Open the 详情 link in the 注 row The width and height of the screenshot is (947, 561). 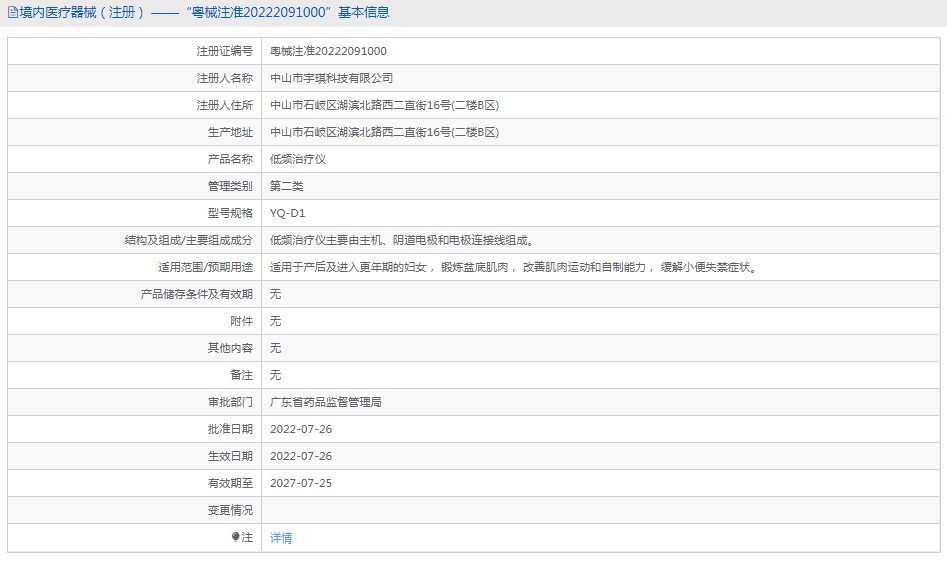281,537
